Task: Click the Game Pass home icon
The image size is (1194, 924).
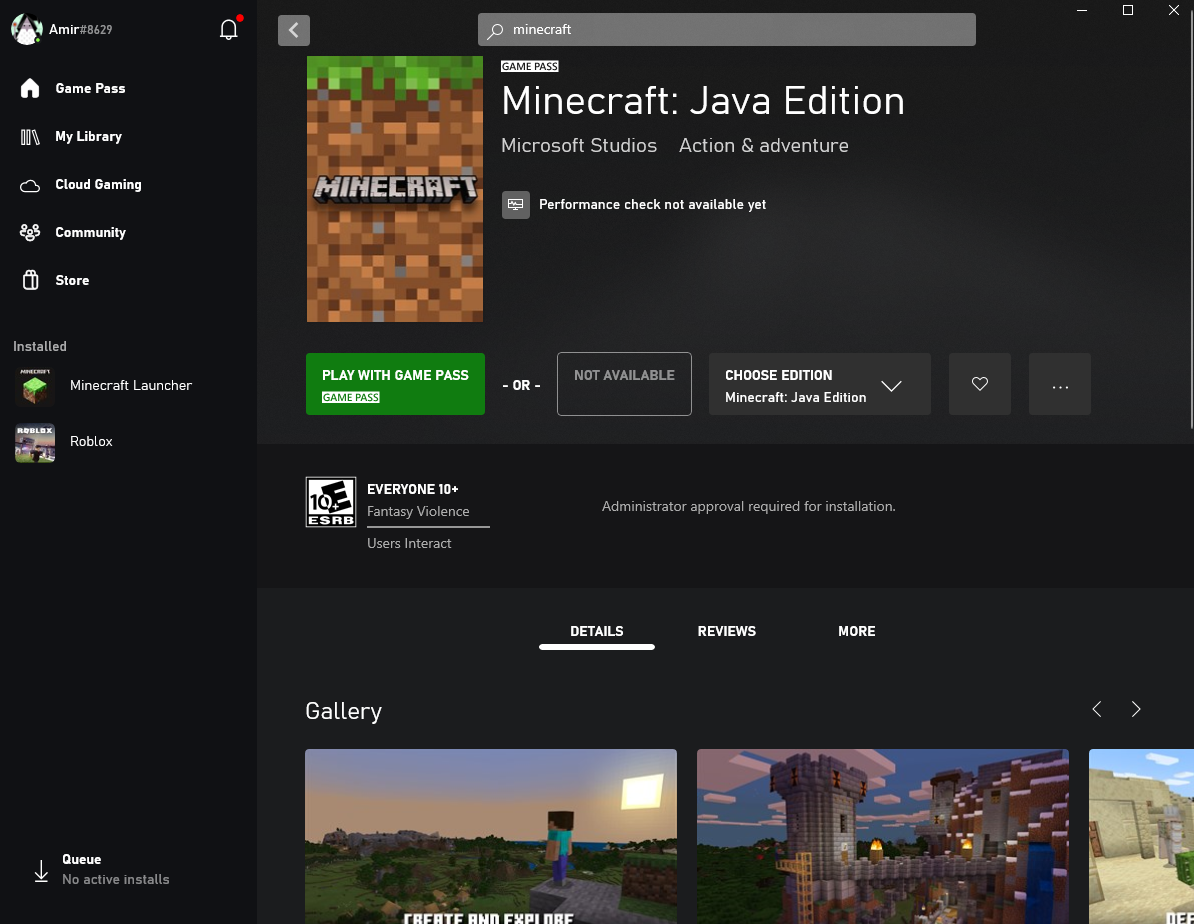Action: (x=30, y=88)
